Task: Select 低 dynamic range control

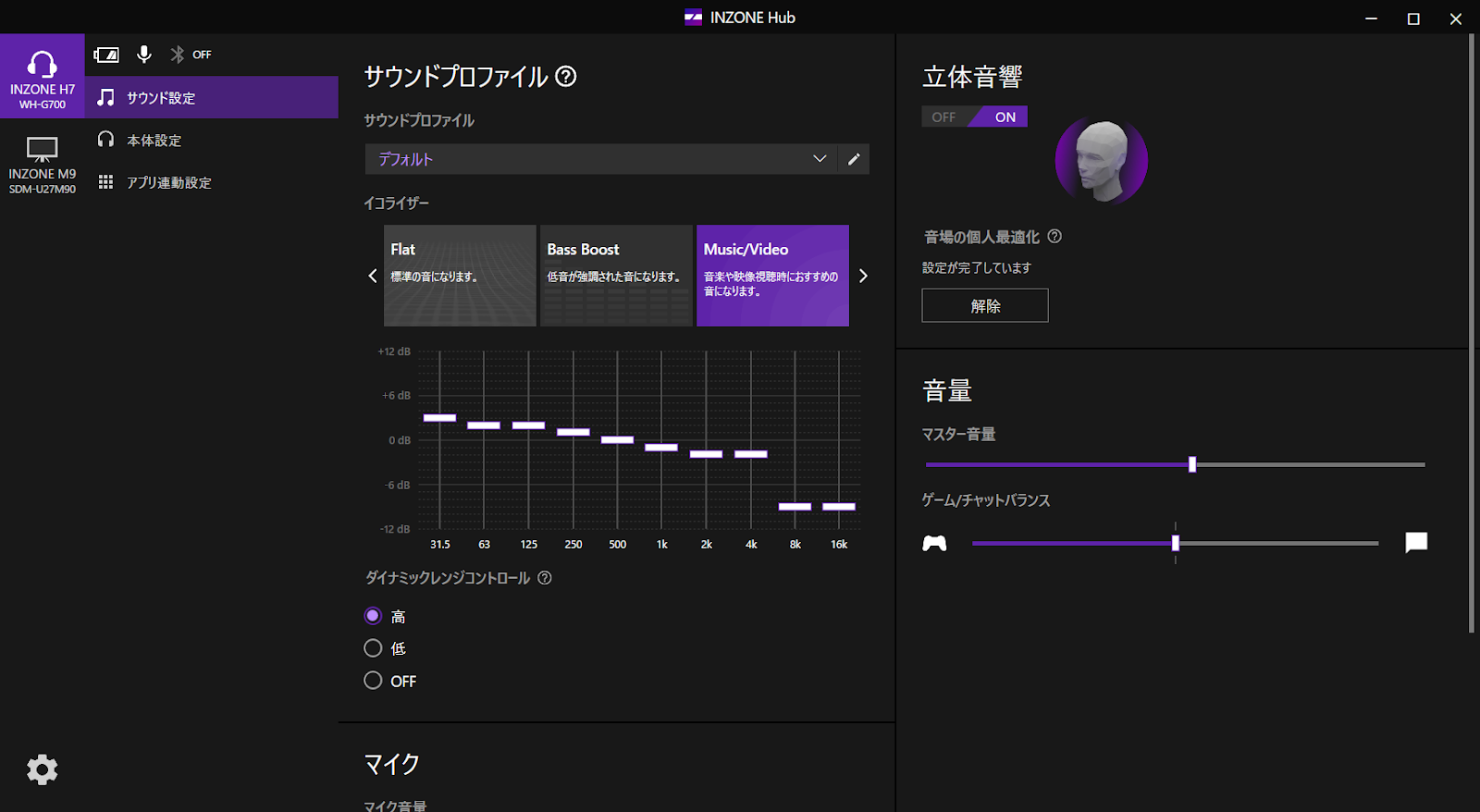Action: (x=373, y=648)
